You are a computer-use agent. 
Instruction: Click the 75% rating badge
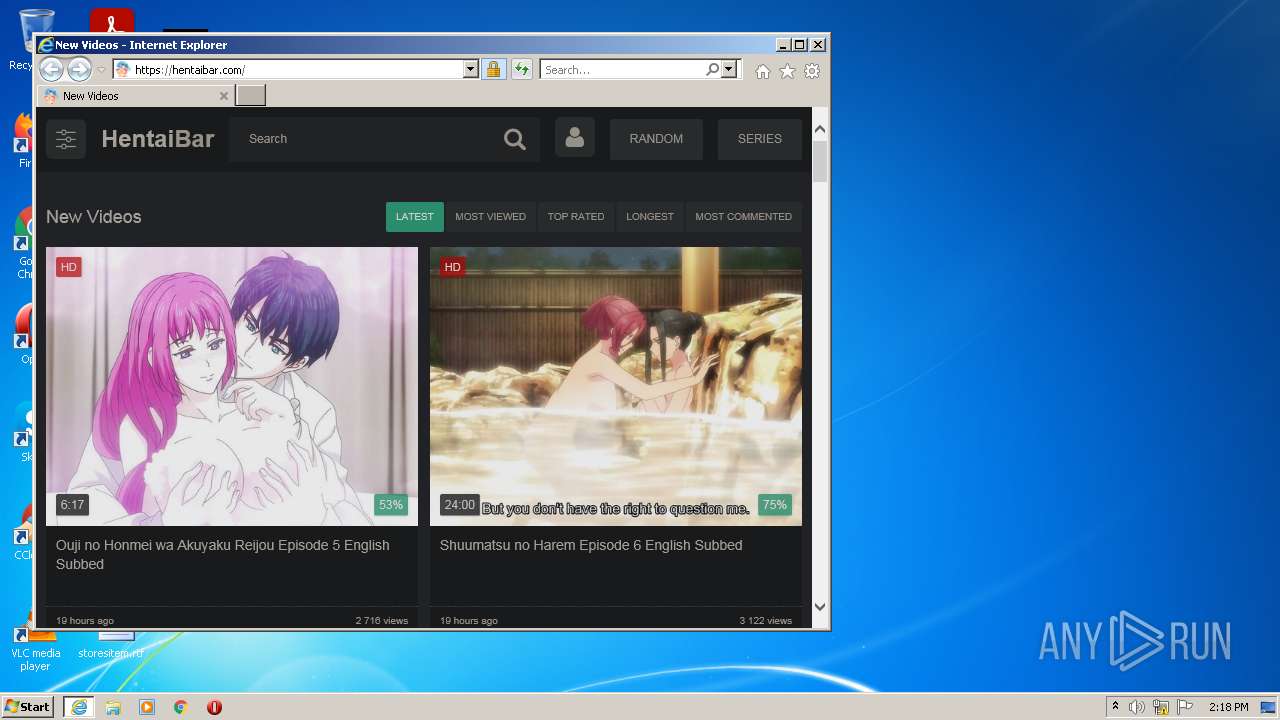tap(775, 505)
